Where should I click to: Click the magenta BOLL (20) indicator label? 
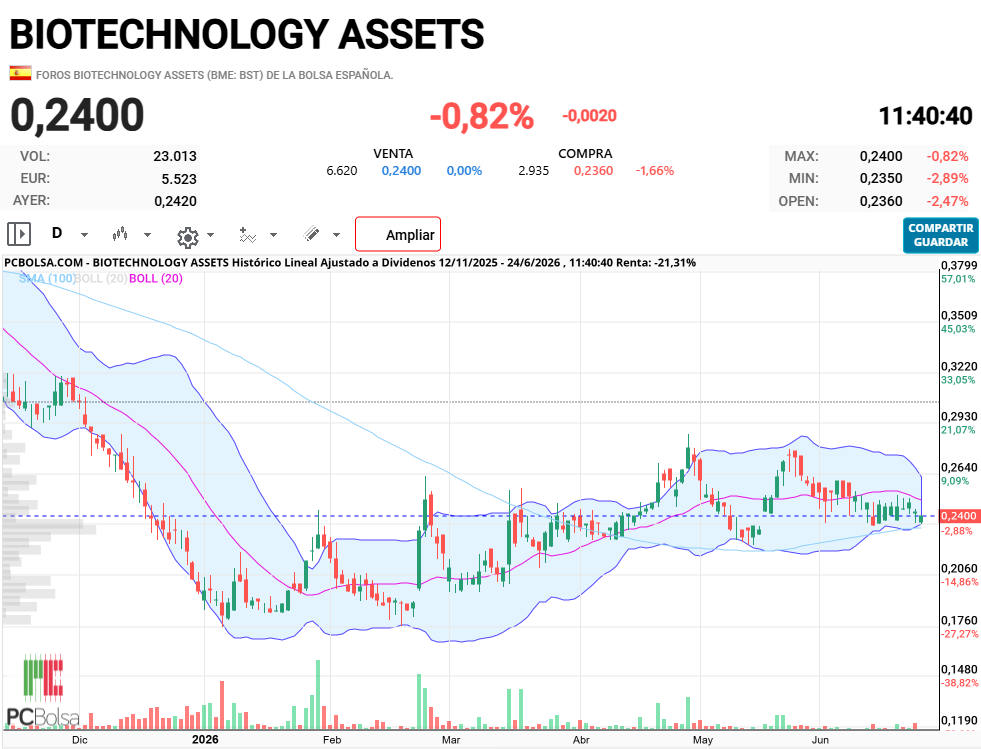pyautogui.click(x=156, y=278)
